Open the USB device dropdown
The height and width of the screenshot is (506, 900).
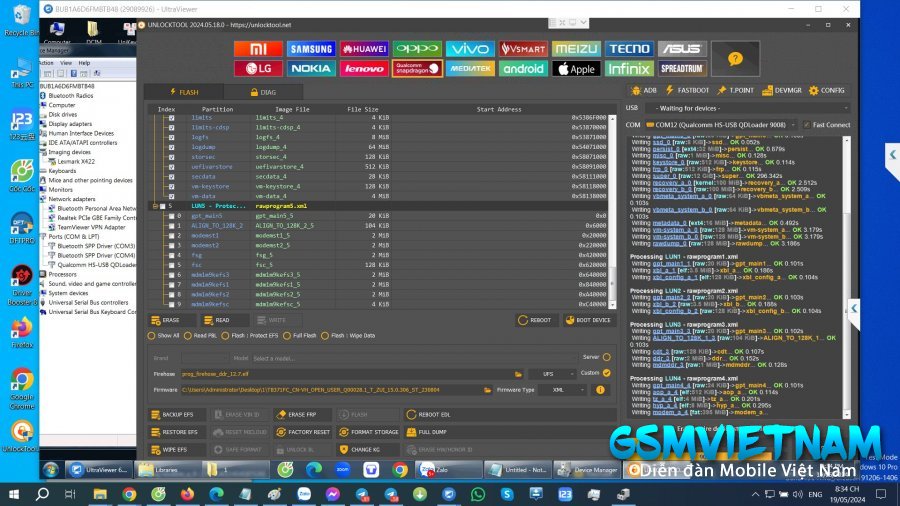coord(747,108)
